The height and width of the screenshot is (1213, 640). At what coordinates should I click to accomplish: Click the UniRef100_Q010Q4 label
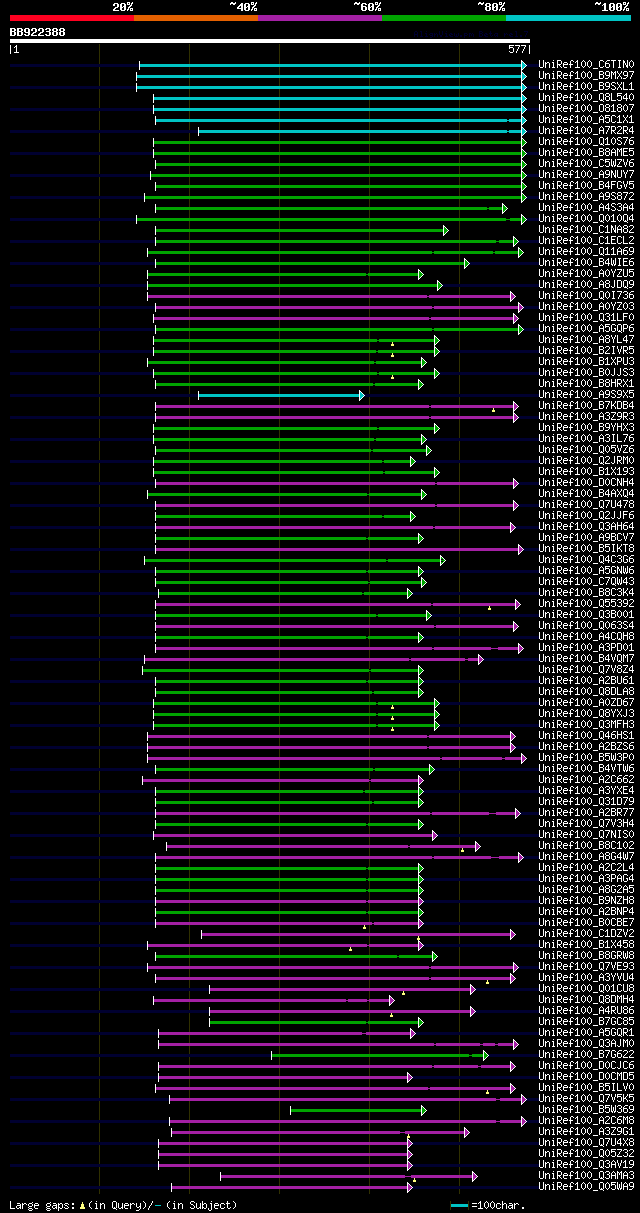pyautogui.click(x=586, y=219)
